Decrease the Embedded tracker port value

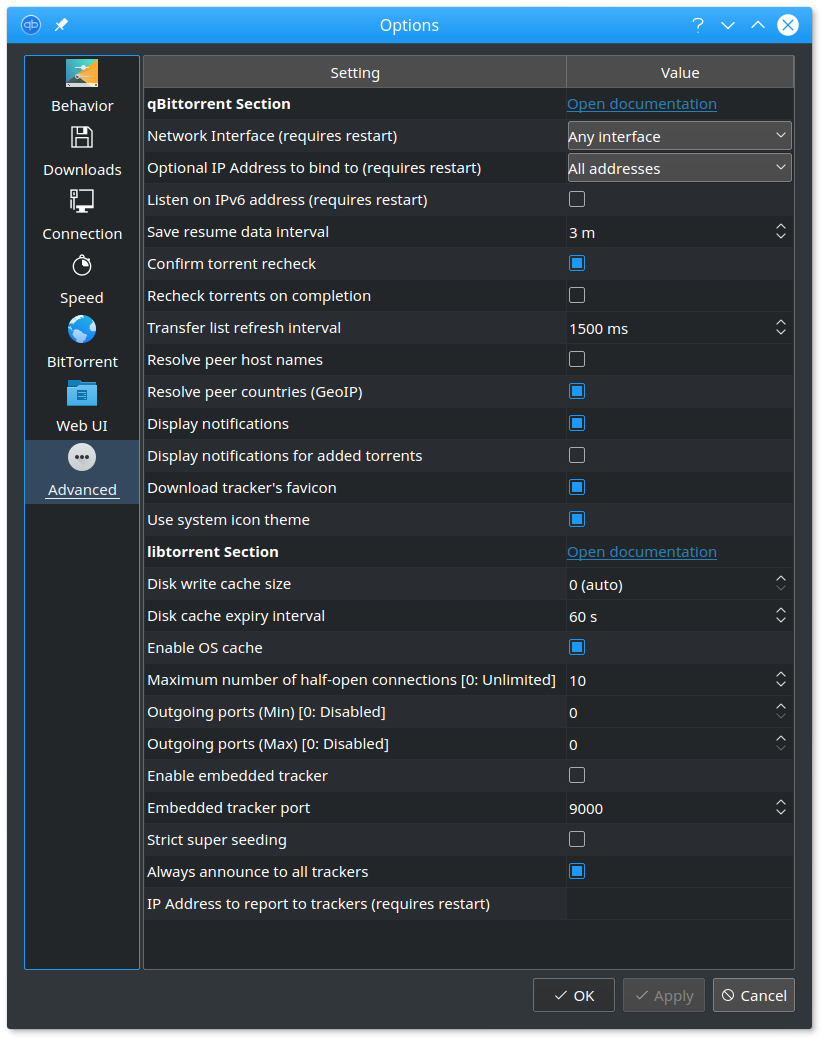[781, 812]
